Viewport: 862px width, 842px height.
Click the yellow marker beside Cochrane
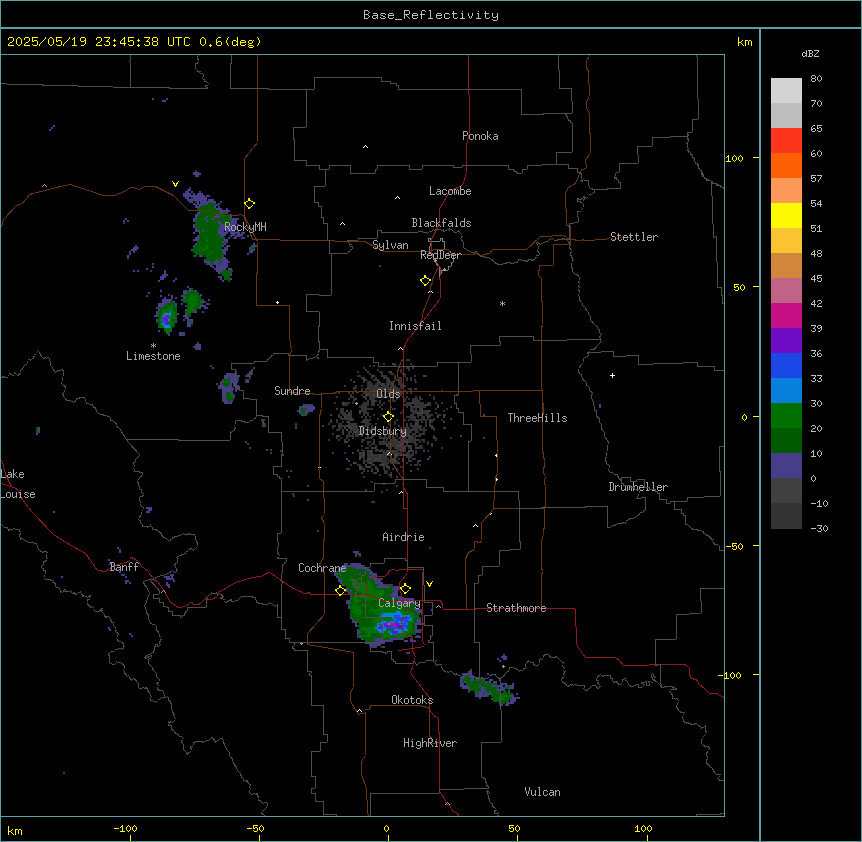340,590
